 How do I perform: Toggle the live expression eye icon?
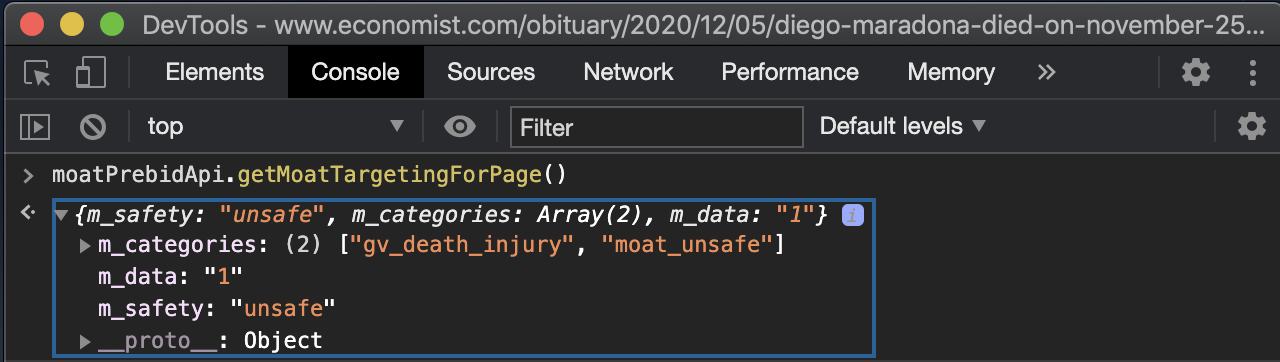coord(460,126)
